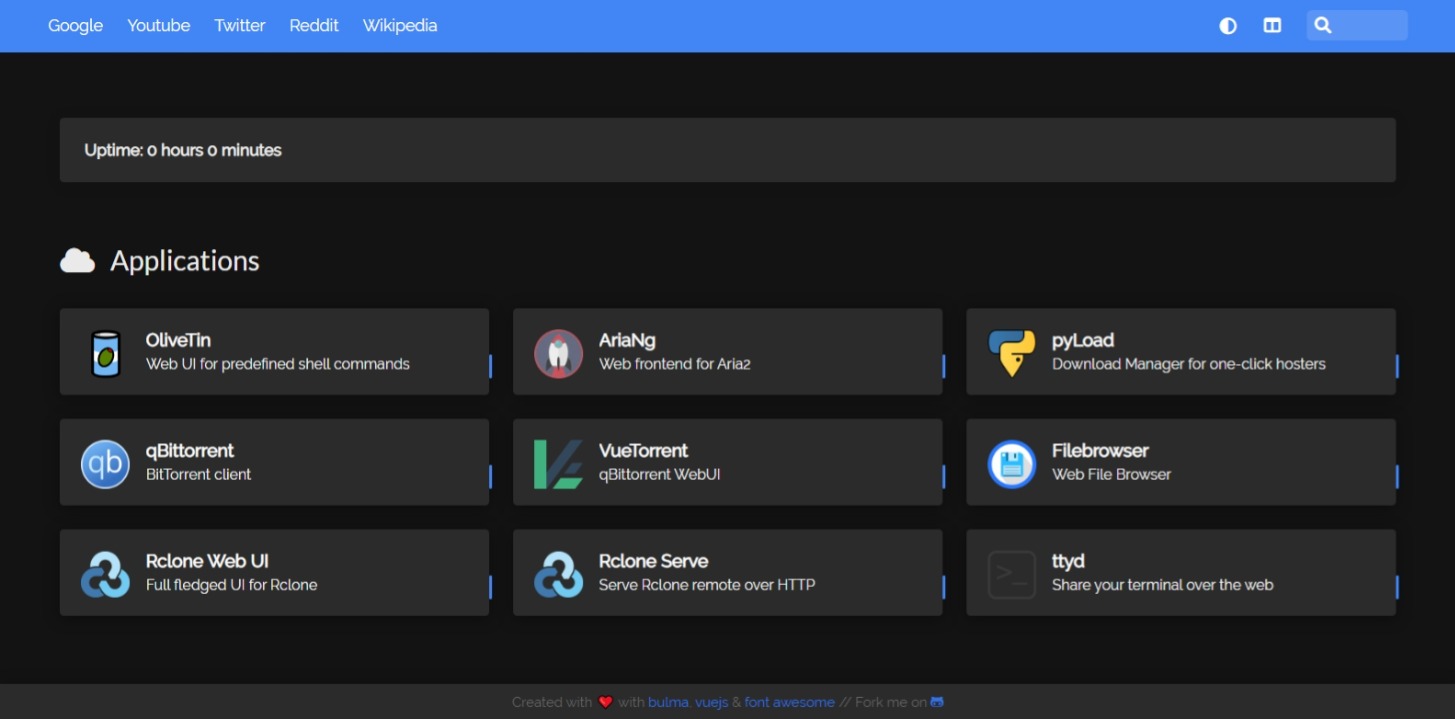Click the ttyd terminal prompt icon
The height and width of the screenshot is (719, 1455).
coord(1011,575)
